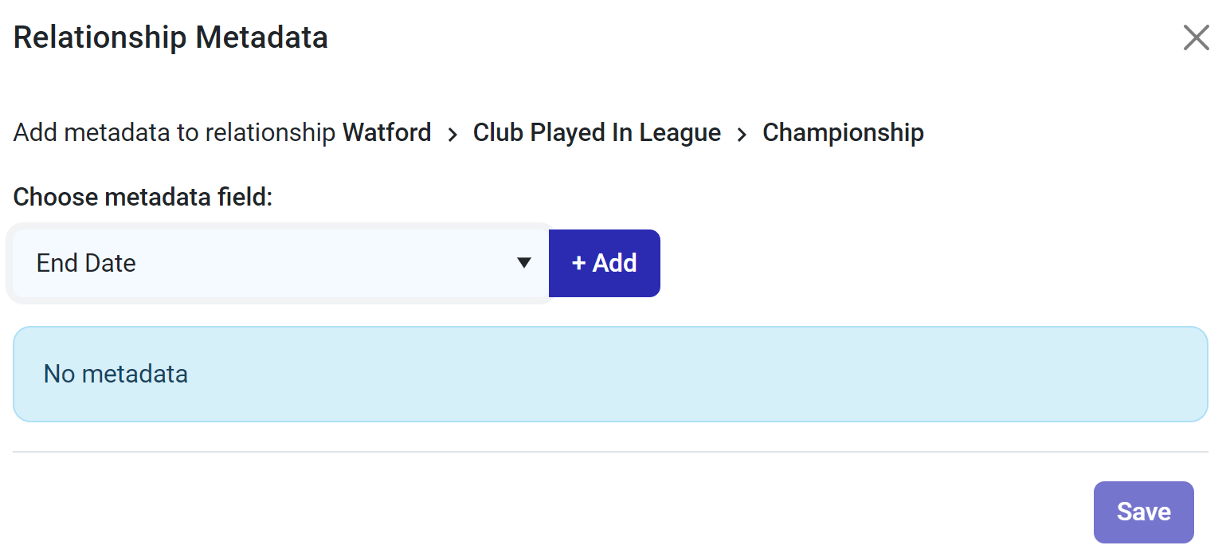
Task: Click the dropdown's black triangle arrow
Action: [523, 263]
